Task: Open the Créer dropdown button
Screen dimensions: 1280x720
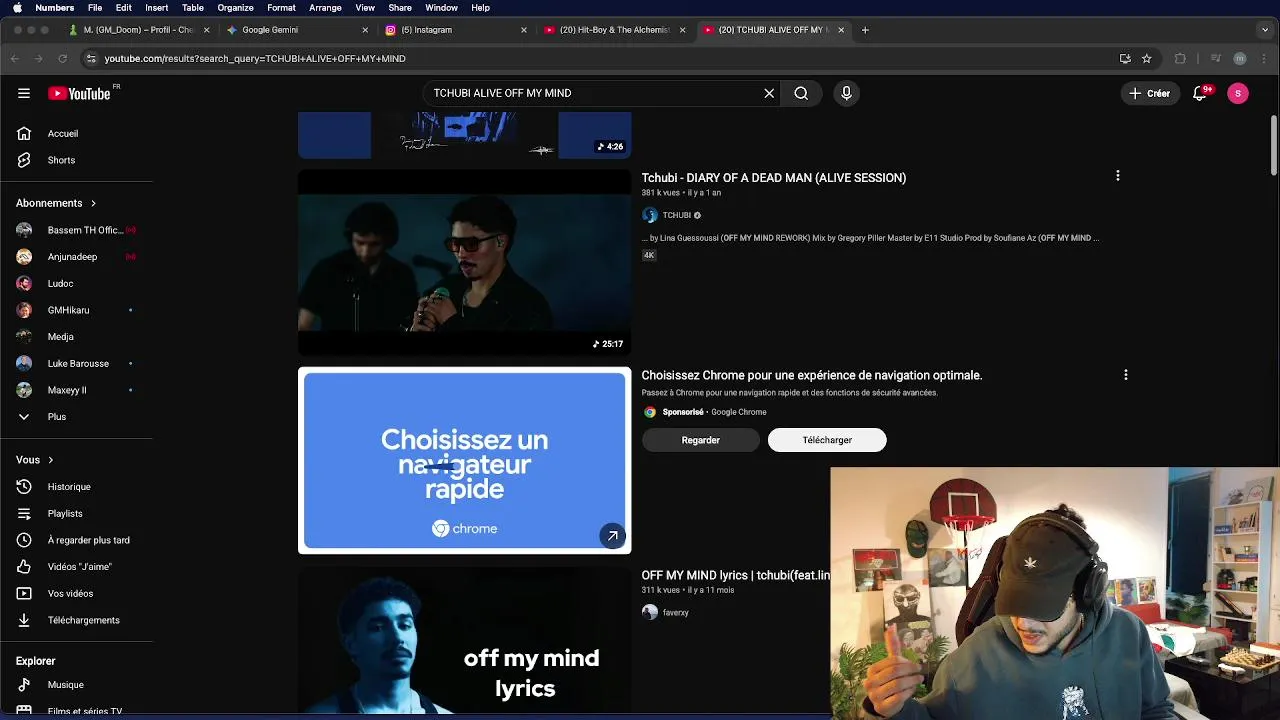Action: [1149, 93]
